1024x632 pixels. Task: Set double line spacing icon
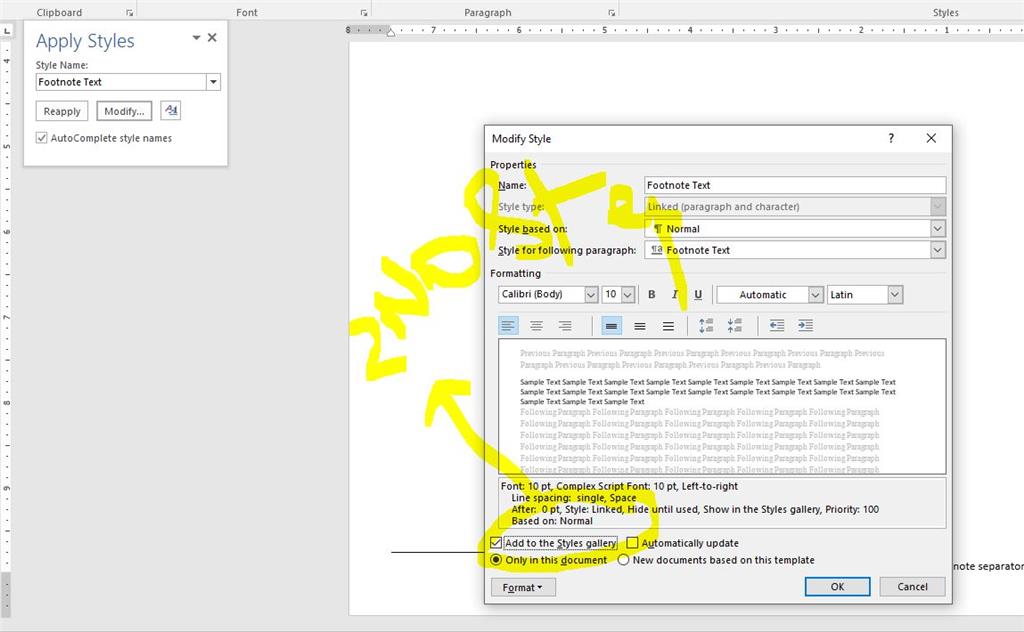(669, 326)
